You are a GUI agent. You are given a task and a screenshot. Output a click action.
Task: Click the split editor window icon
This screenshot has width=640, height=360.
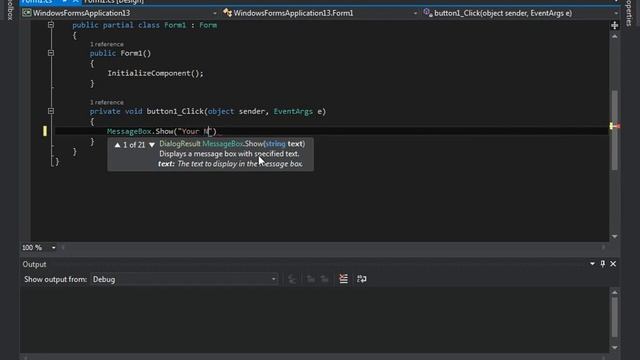(x=614, y=25)
